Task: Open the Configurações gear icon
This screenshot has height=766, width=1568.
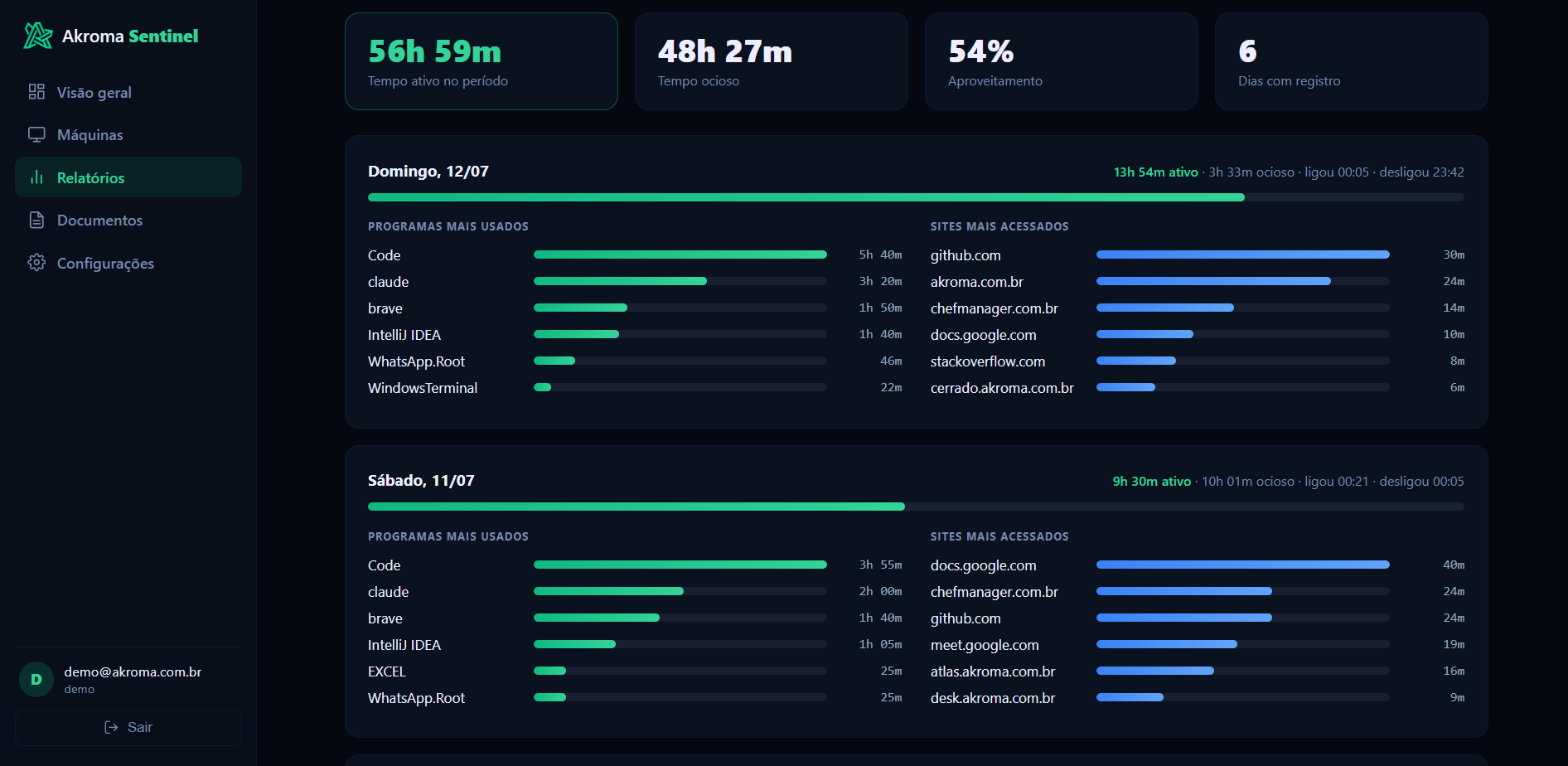Action: tap(36, 263)
